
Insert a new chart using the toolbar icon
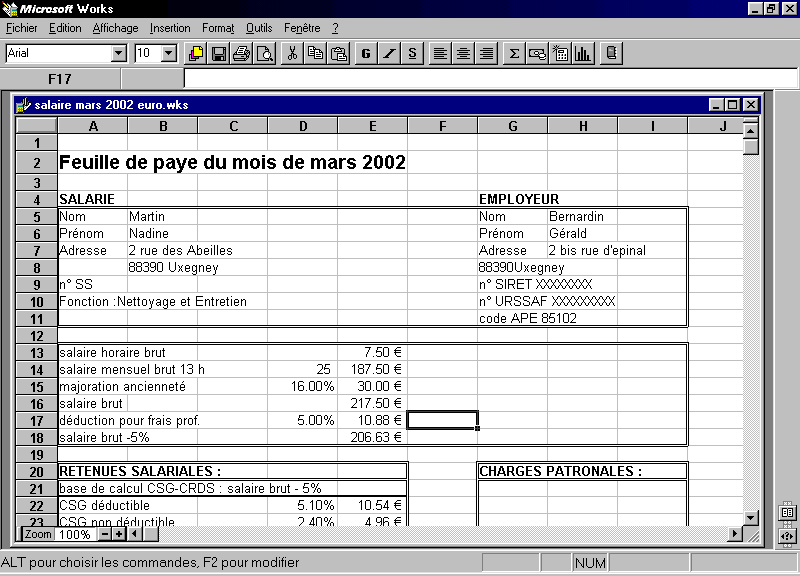(x=583, y=54)
